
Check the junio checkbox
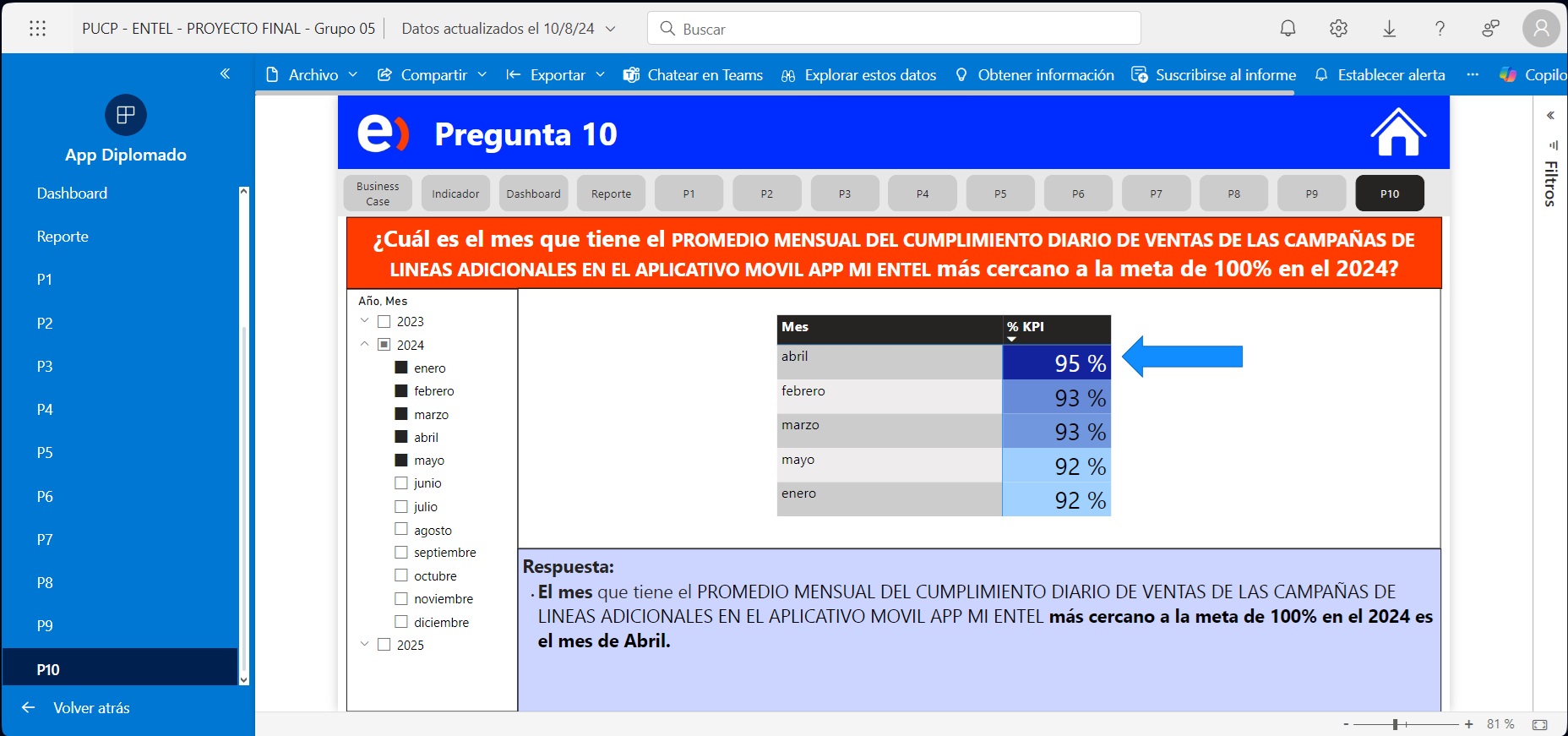tap(401, 483)
